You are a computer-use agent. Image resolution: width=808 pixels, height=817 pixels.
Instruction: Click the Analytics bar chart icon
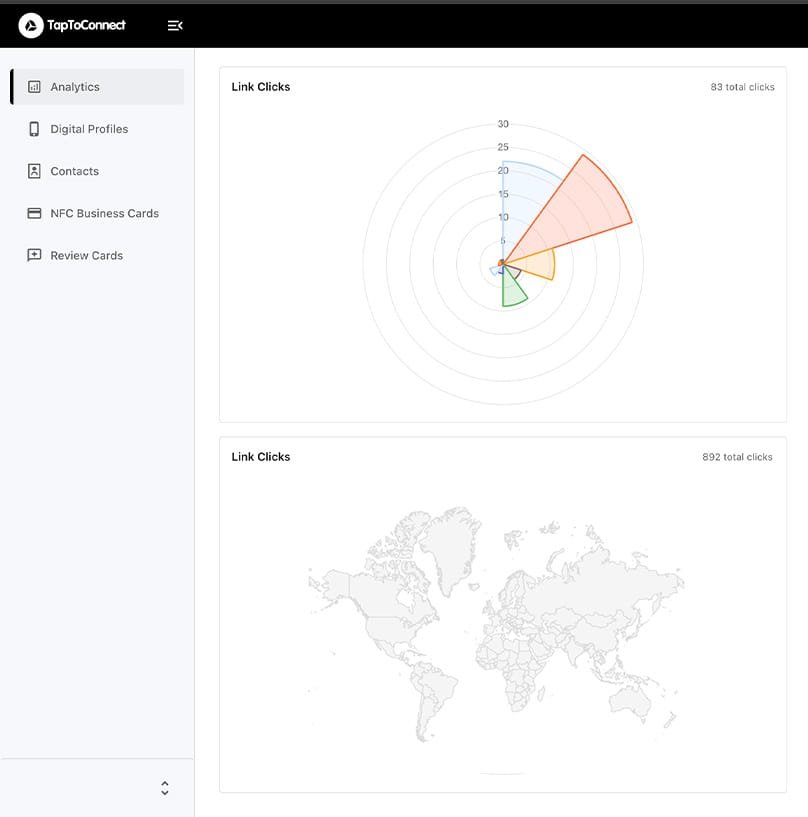click(35, 87)
